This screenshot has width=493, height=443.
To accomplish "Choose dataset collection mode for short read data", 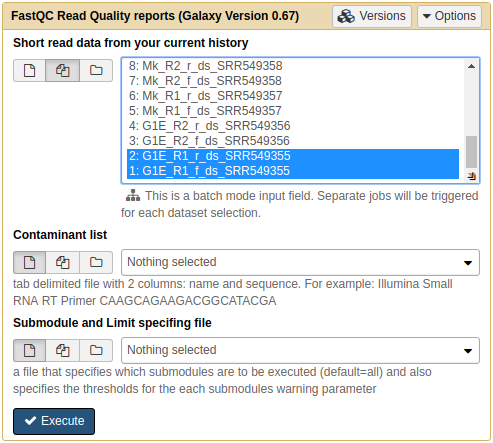I will coord(96,71).
